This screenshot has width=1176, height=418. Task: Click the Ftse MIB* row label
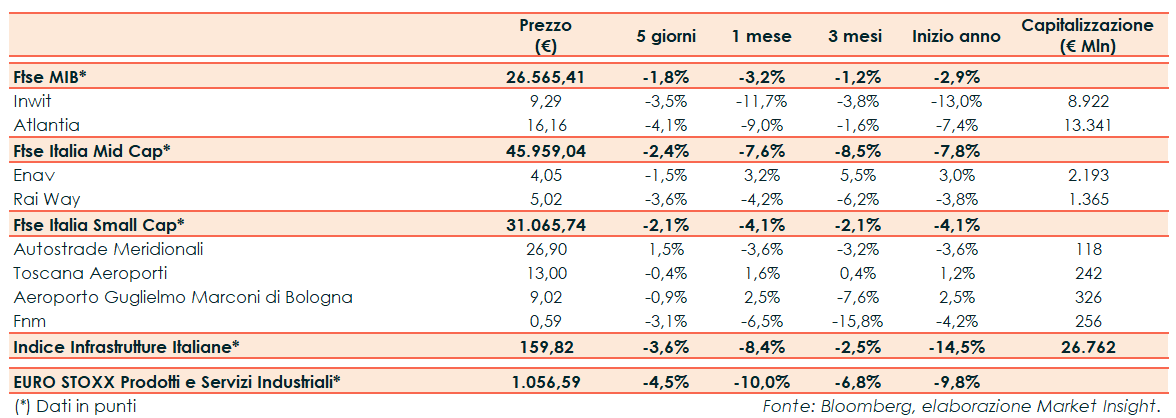click(49, 77)
